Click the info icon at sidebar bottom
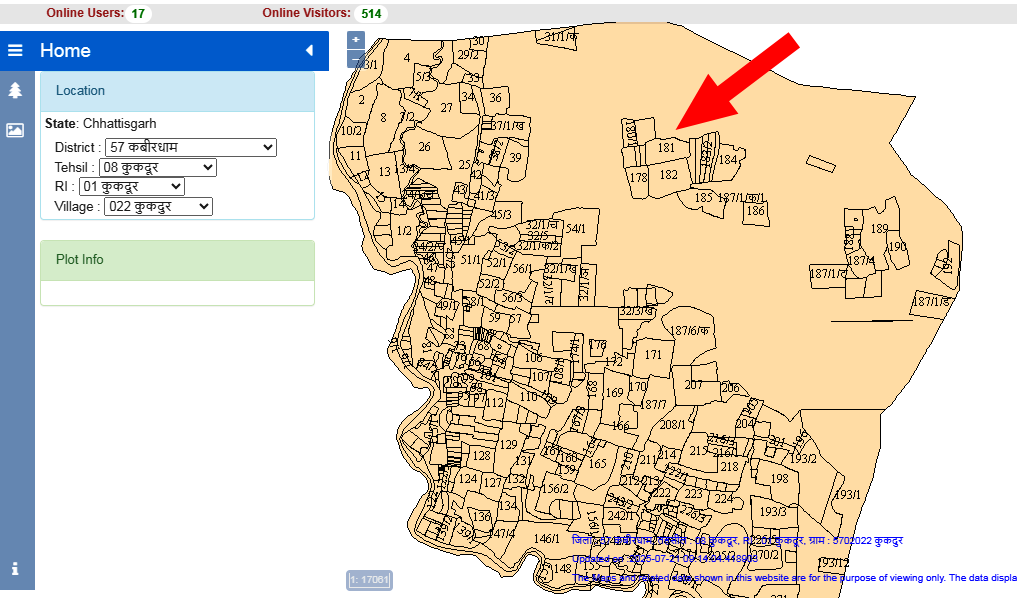 15,569
